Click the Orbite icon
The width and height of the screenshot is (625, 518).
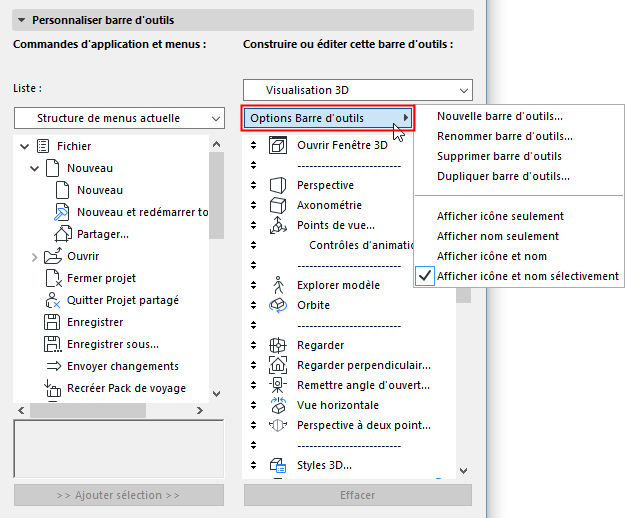(x=278, y=305)
